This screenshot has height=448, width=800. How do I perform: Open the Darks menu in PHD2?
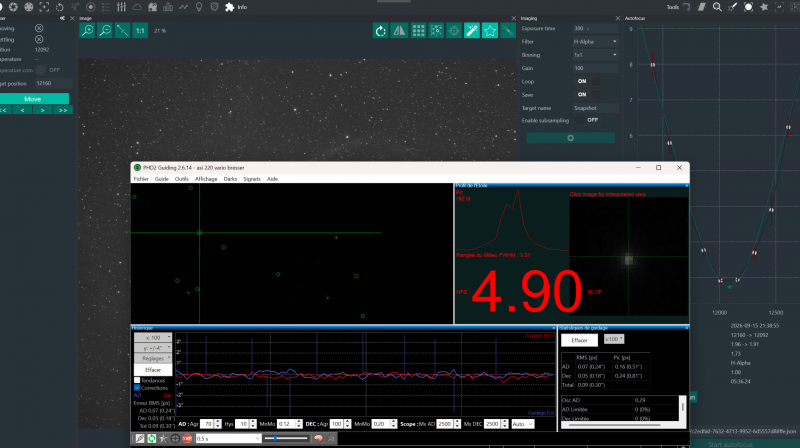[230, 179]
